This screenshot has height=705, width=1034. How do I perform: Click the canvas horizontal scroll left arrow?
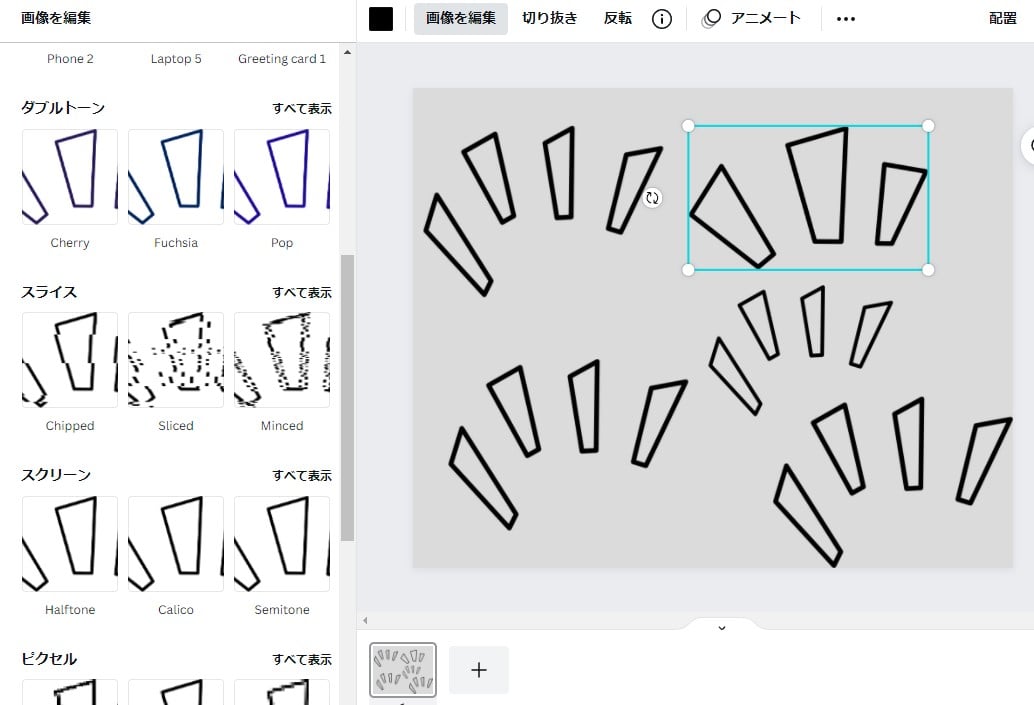[x=365, y=620]
